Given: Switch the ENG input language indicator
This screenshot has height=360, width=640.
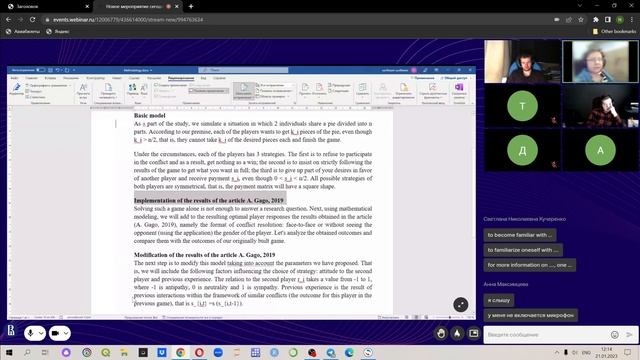Looking at the screenshot, I should tap(587, 352).
